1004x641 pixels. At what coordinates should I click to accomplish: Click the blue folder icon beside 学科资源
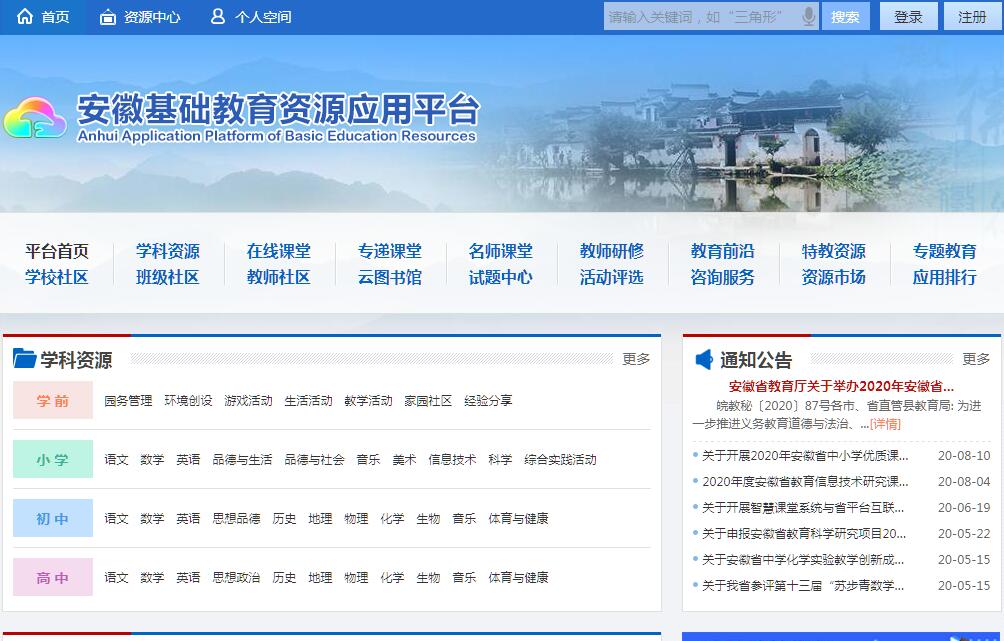24,358
